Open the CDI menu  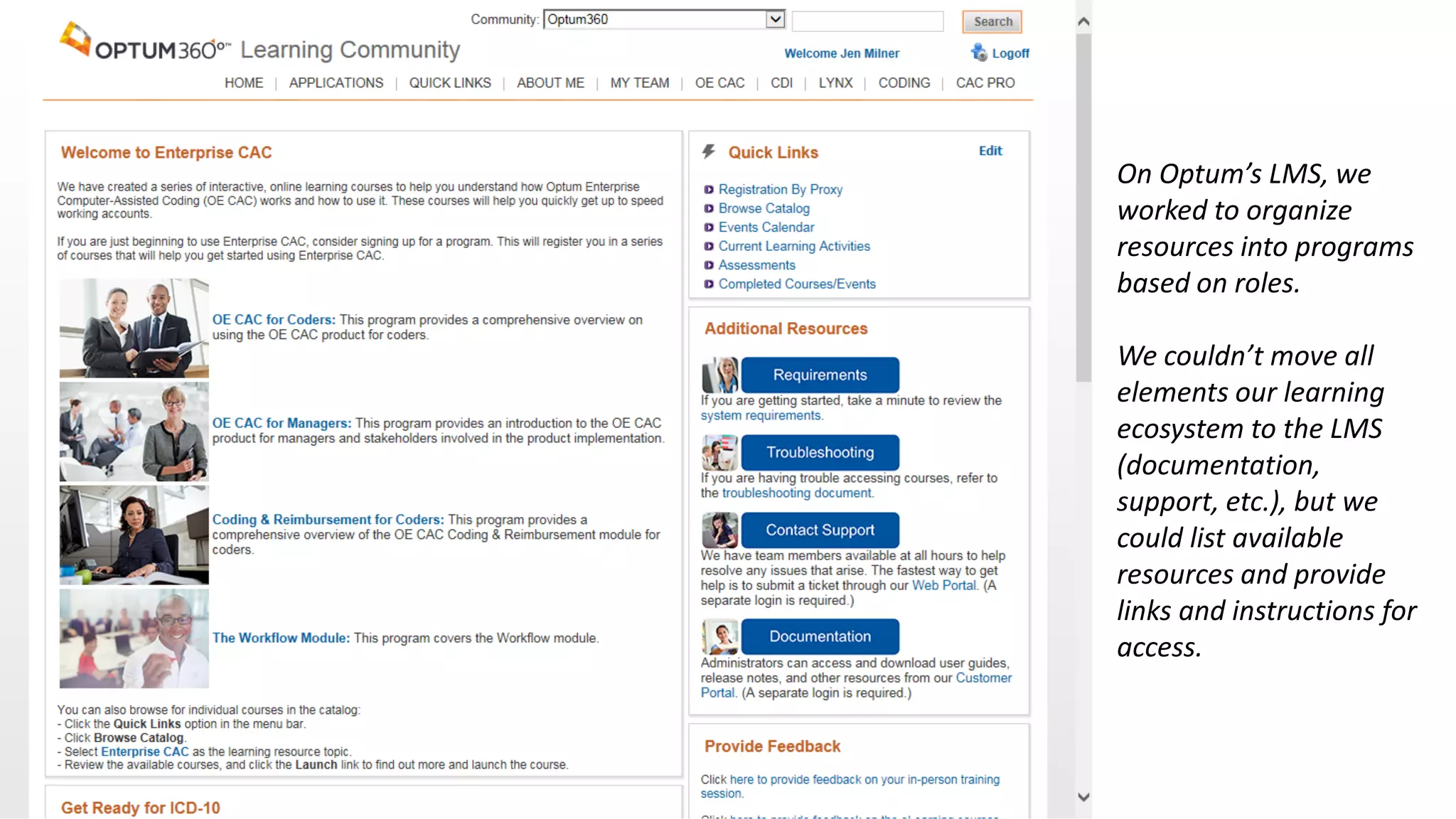pos(781,83)
